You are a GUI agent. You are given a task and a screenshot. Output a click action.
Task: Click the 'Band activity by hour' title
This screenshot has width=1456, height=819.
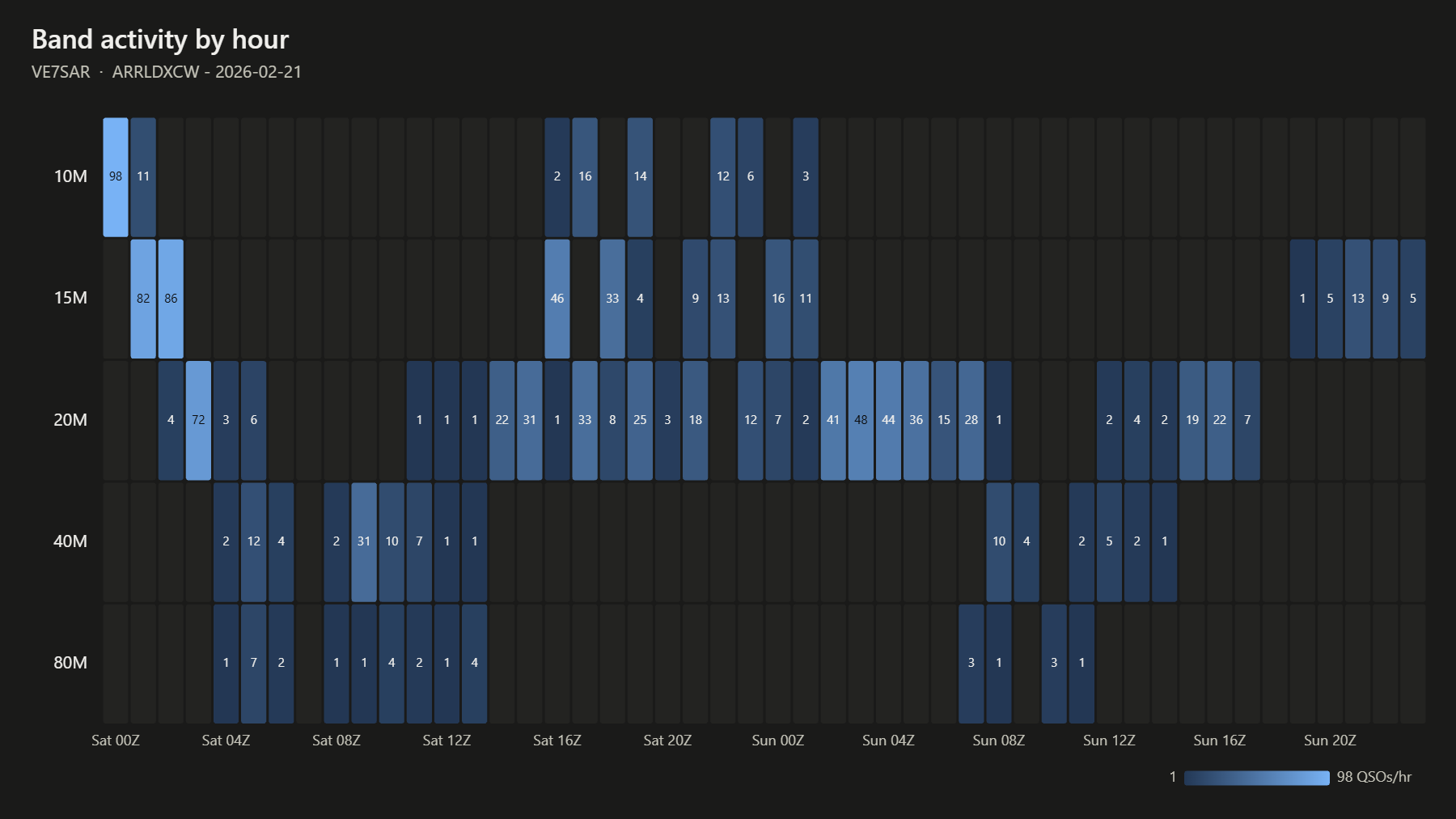click(x=160, y=40)
